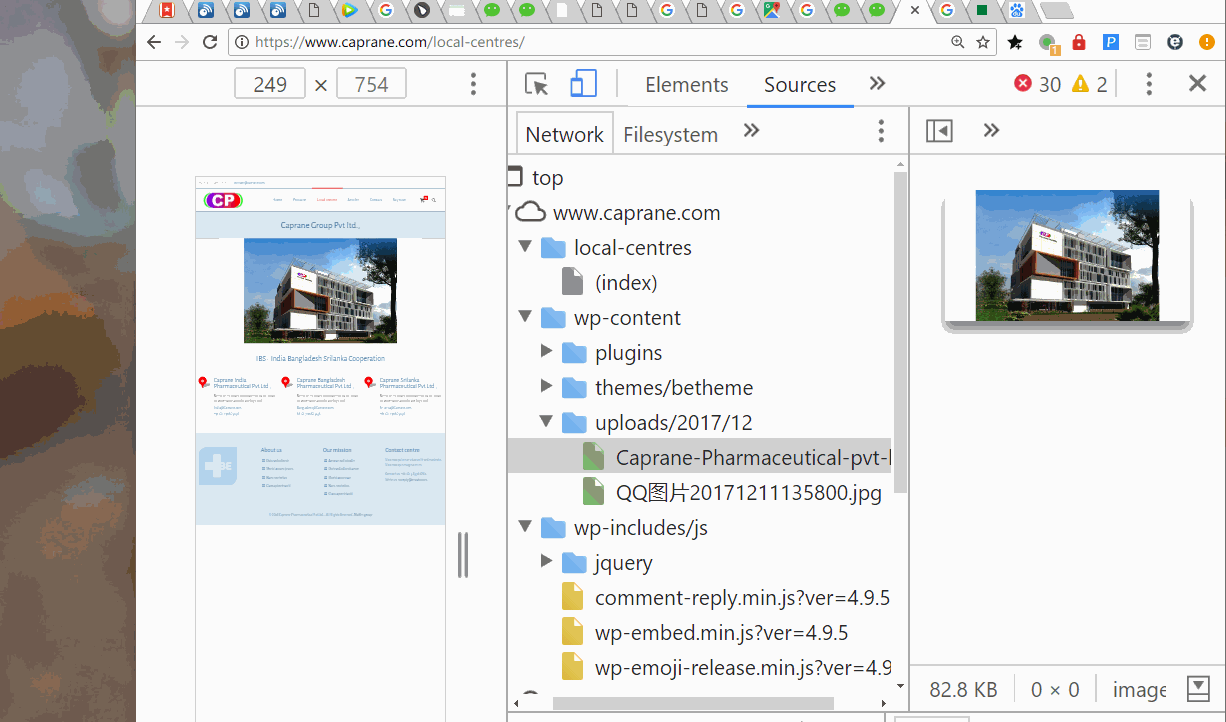1226x722 pixels.
Task: Click the inspect element picker icon
Action: click(x=537, y=85)
